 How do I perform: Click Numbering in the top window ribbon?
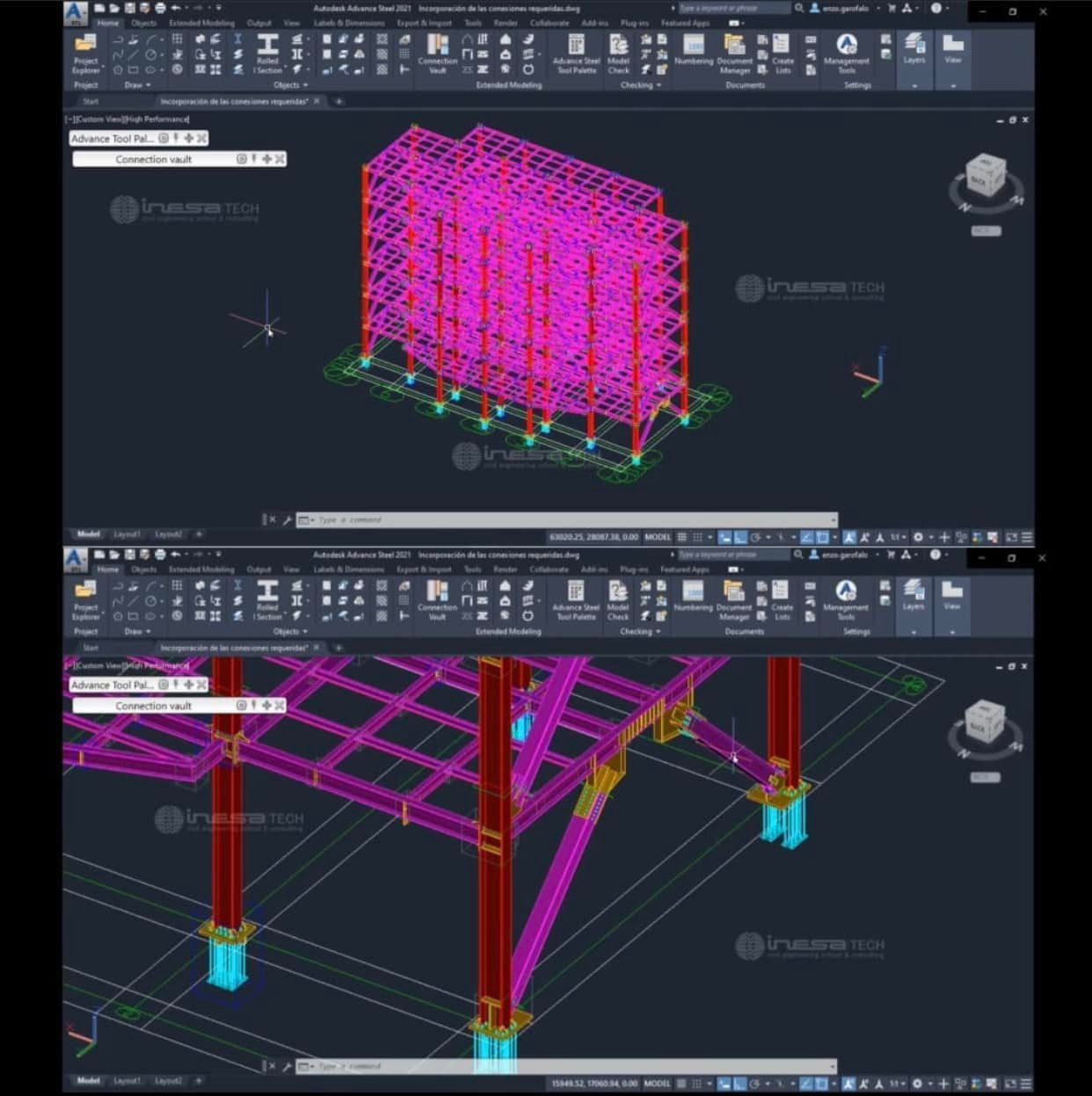pos(694,51)
